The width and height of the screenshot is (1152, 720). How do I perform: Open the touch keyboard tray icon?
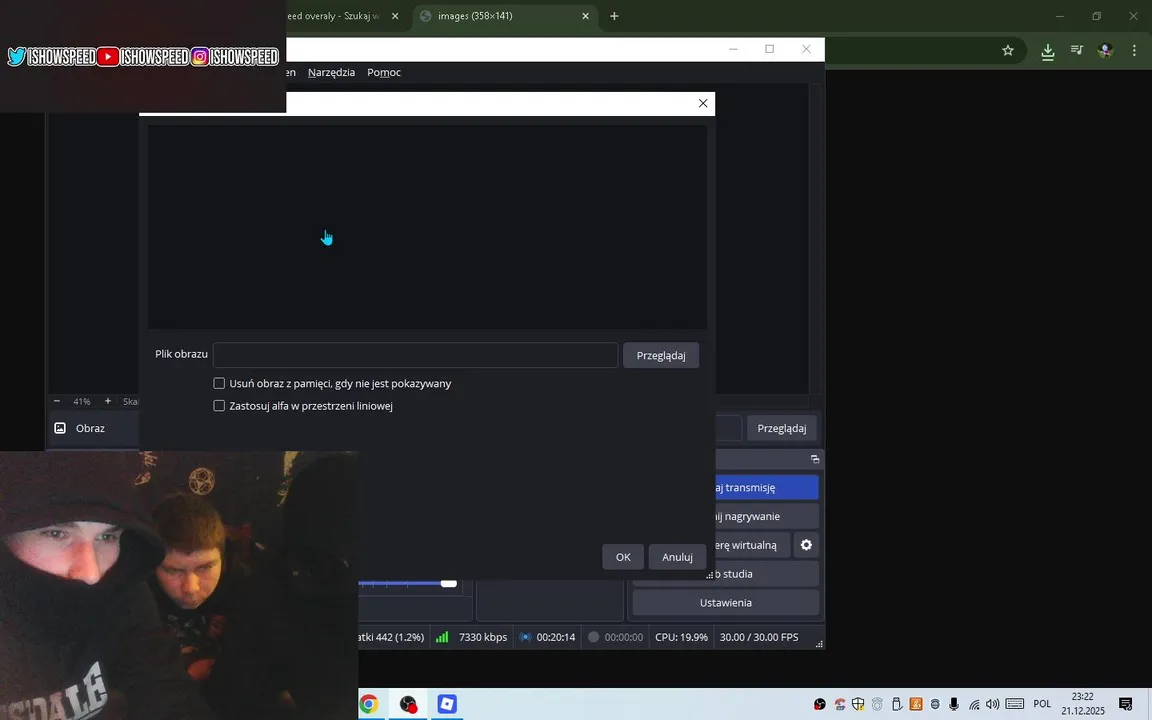point(1015,705)
